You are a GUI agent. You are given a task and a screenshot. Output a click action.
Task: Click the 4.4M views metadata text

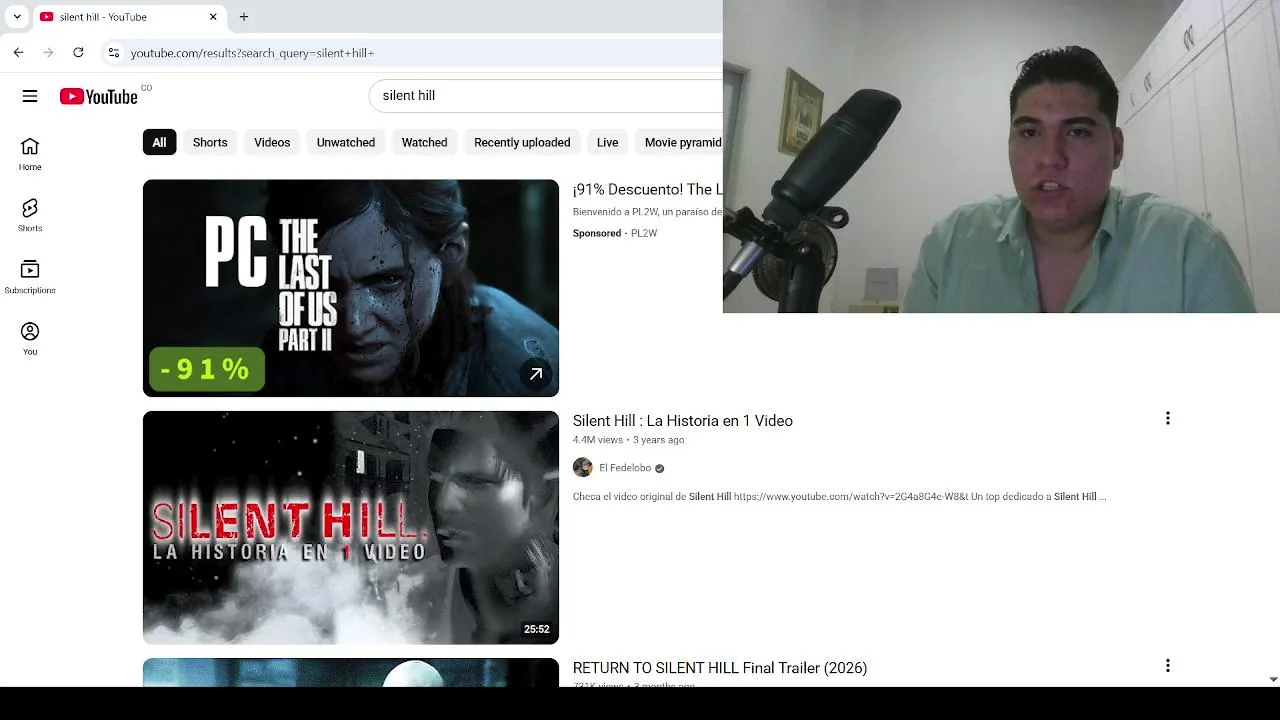(598, 440)
